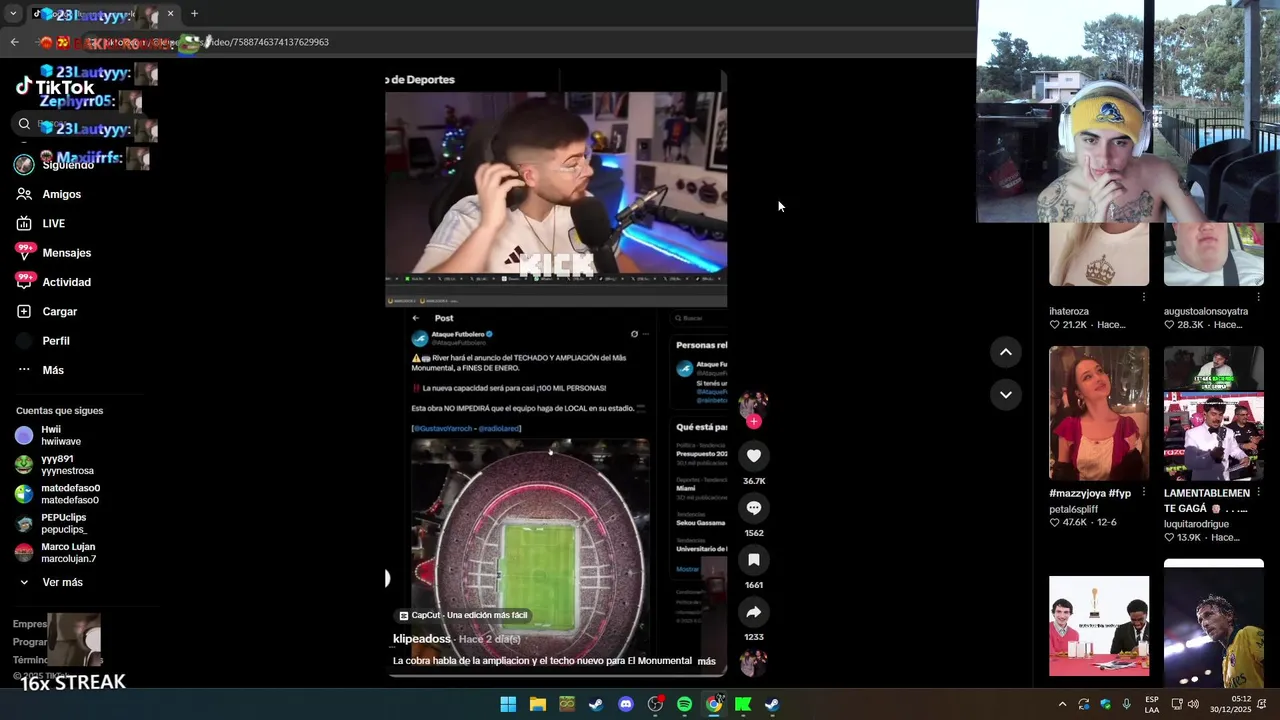This screenshot has width=1280, height=720.
Task: Click the CapCut edición más fácil tag
Action: [463, 615]
